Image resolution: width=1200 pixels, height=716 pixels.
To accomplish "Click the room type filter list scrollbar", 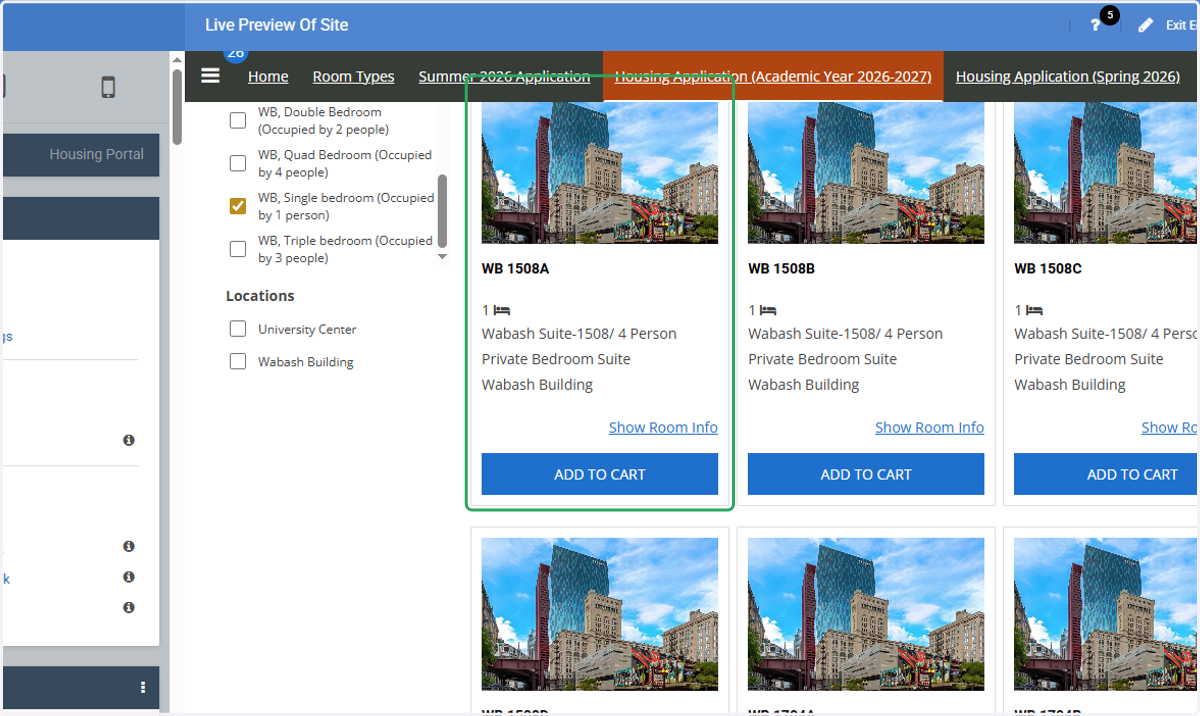I will pyautogui.click(x=443, y=210).
